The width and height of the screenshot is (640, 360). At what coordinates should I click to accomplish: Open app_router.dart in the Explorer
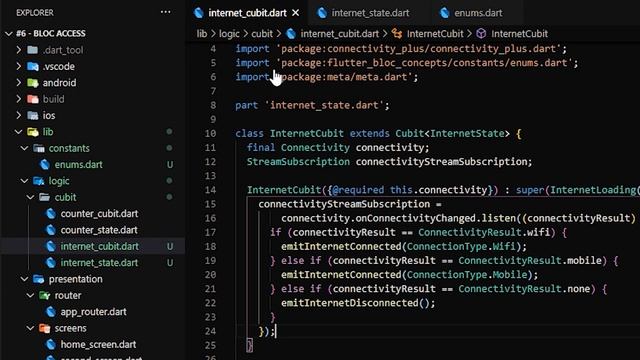point(93,311)
